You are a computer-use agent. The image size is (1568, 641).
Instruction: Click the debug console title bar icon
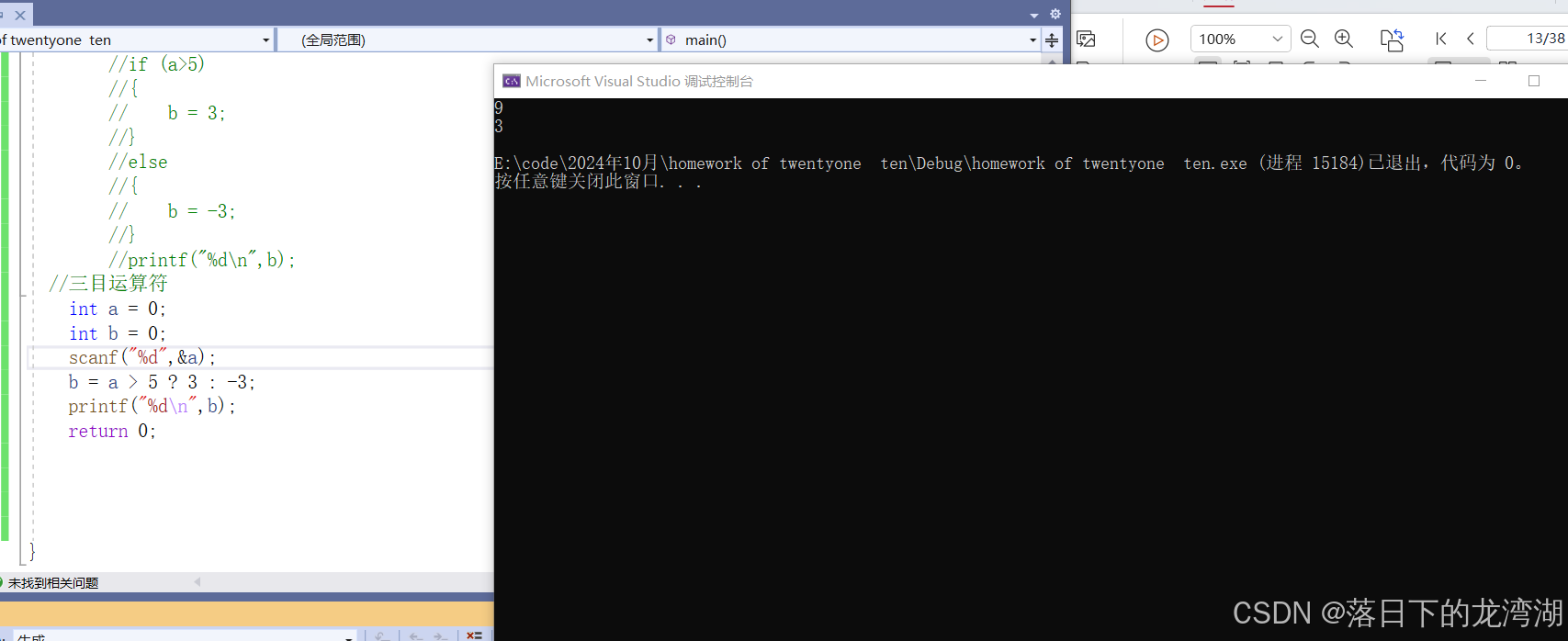tap(512, 81)
